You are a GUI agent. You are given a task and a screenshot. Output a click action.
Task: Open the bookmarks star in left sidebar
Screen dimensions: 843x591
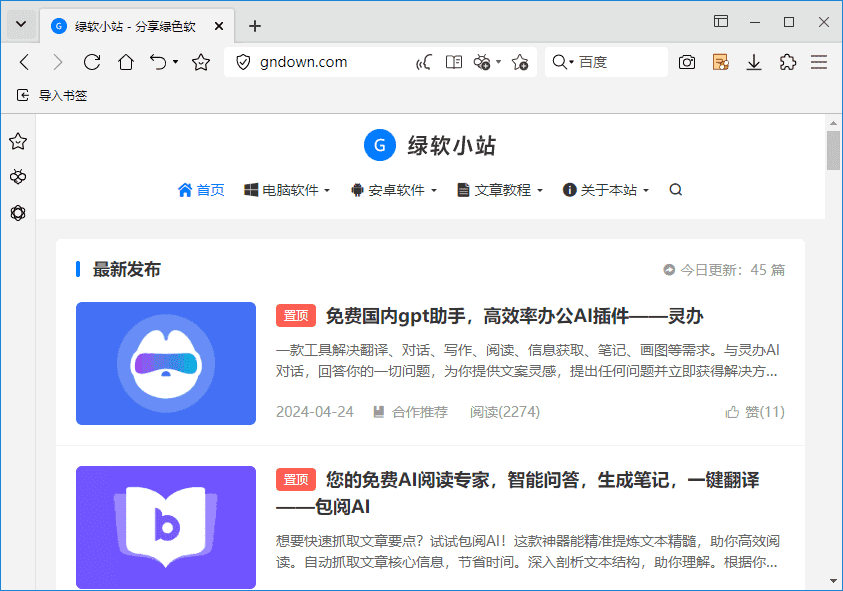[18, 142]
